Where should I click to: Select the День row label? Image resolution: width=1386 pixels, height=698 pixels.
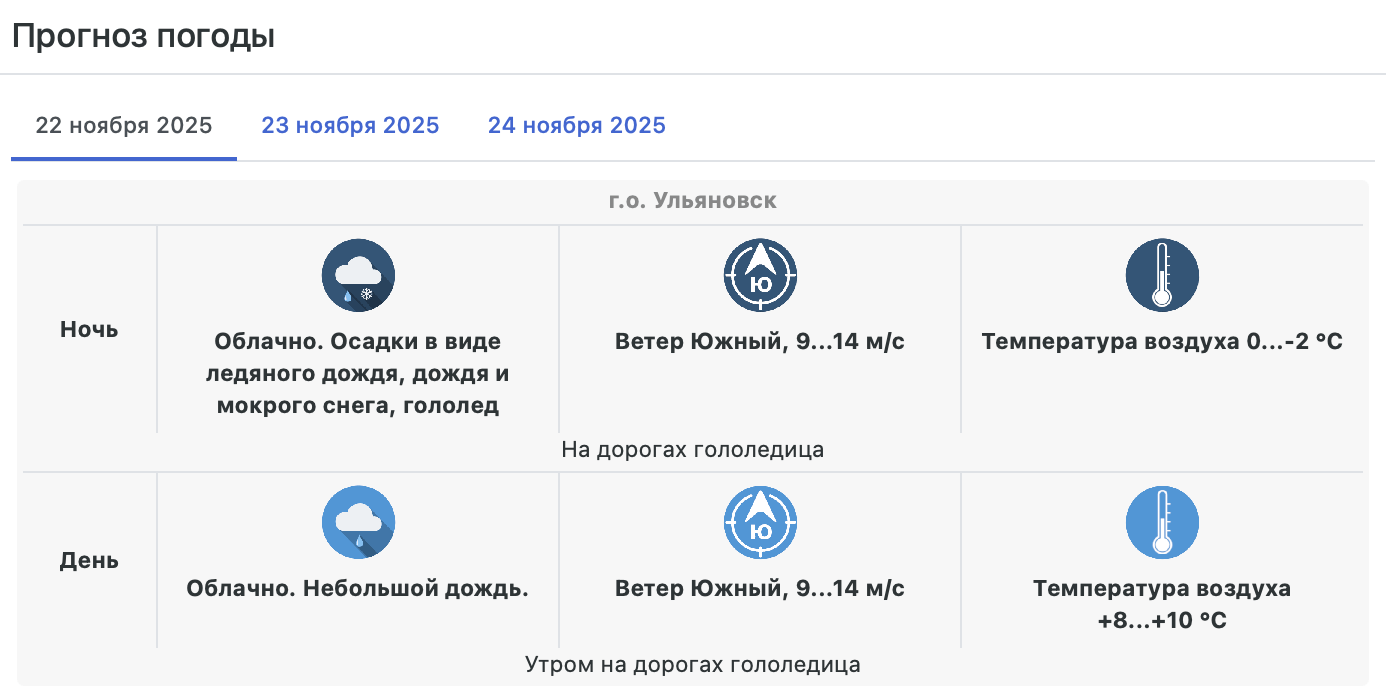point(89,560)
